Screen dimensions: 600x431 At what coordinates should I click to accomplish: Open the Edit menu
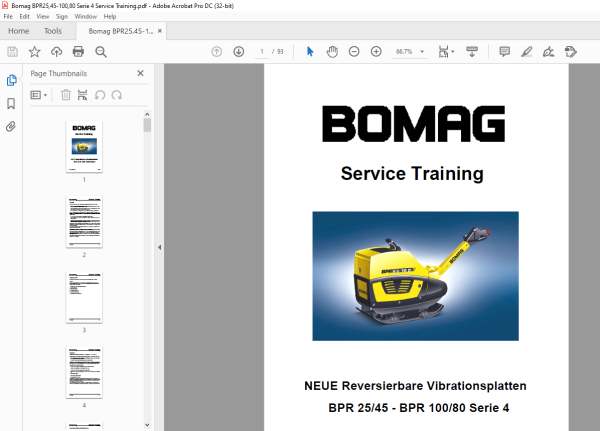(x=24, y=16)
